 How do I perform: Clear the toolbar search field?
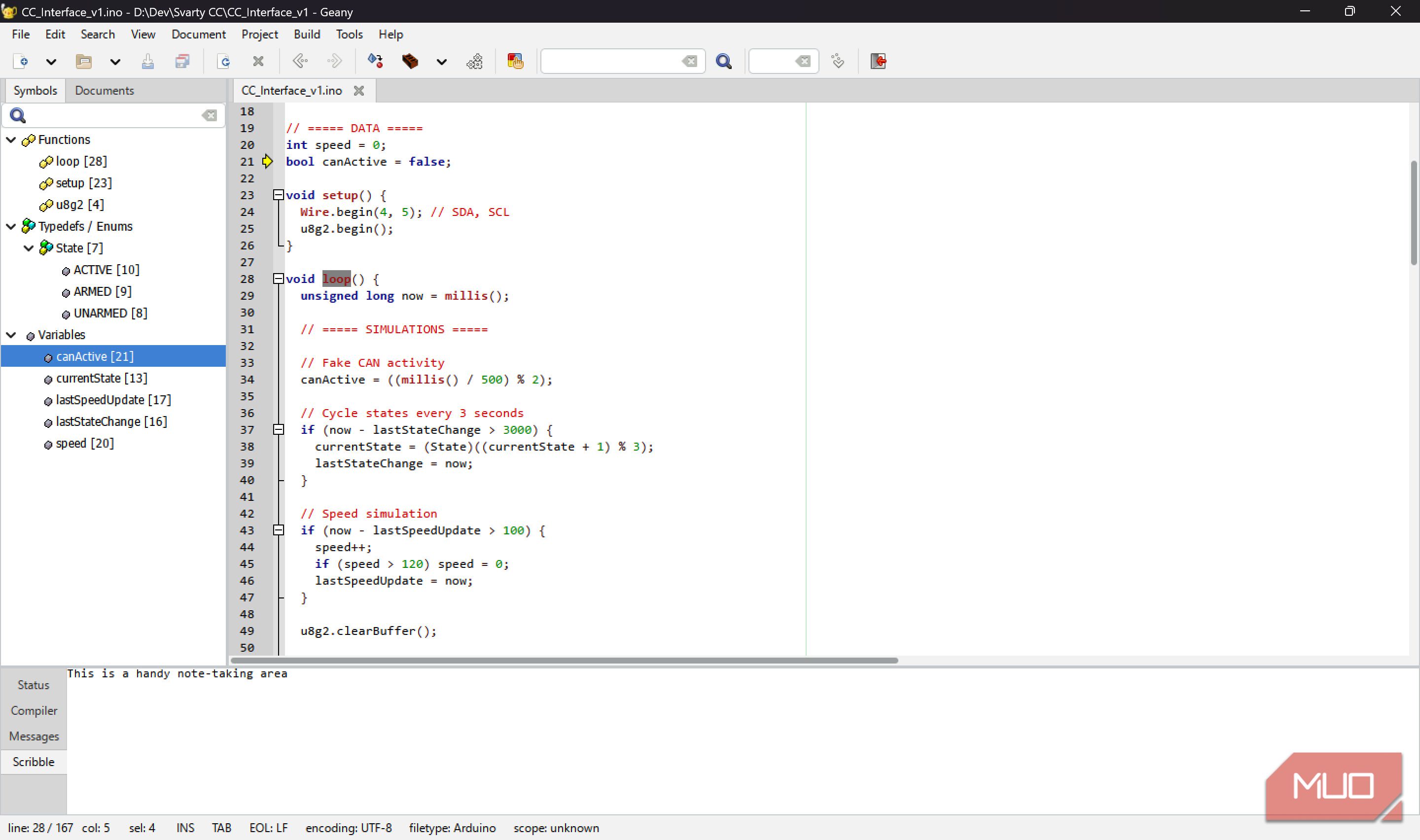click(689, 61)
